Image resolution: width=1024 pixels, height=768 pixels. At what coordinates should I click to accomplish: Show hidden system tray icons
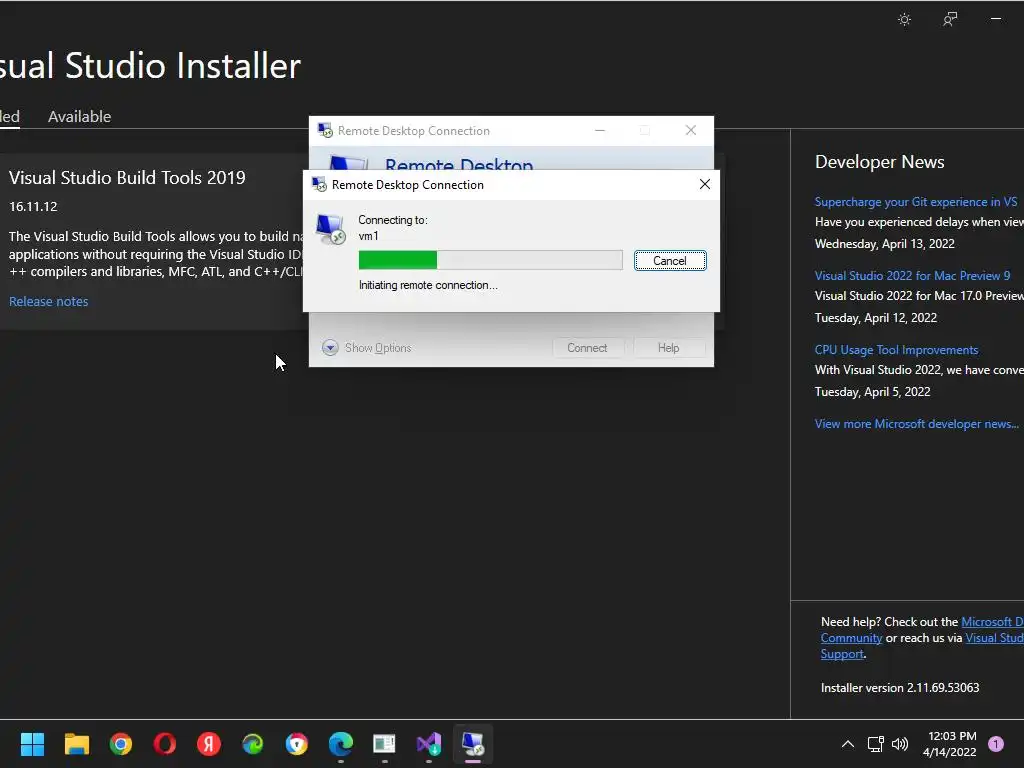(848, 744)
